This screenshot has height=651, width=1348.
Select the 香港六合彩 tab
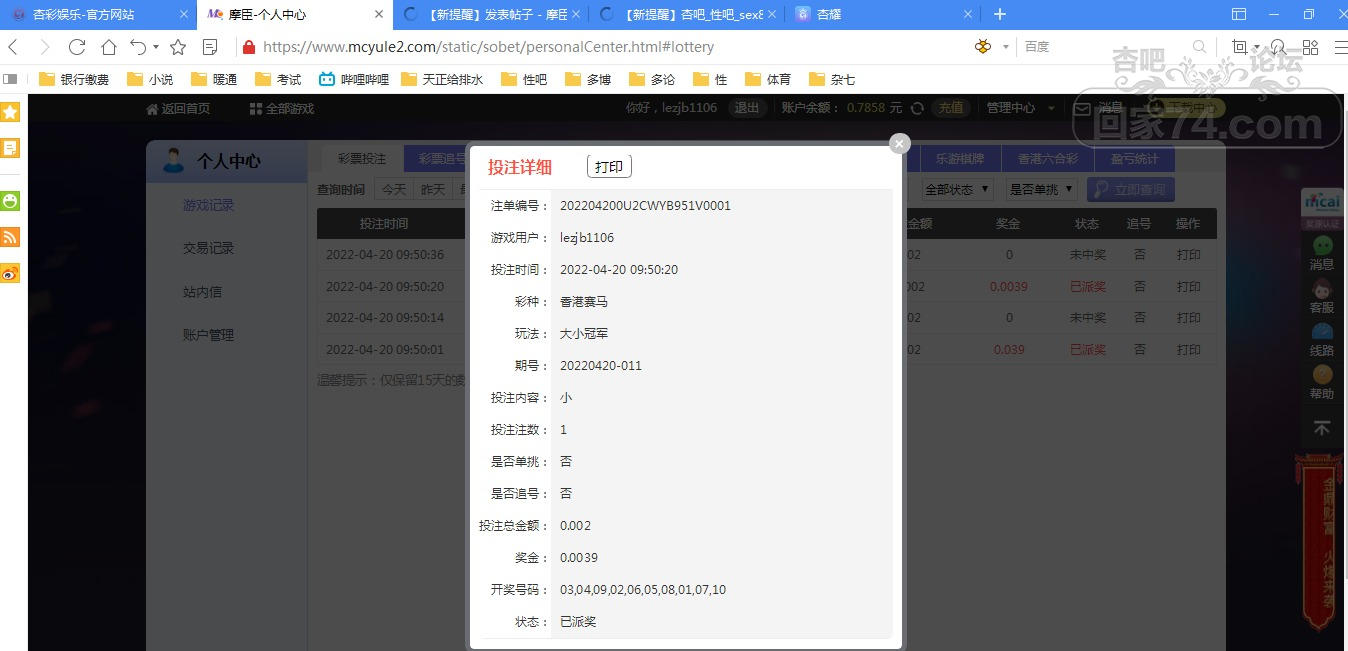(x=1048, y=159)
